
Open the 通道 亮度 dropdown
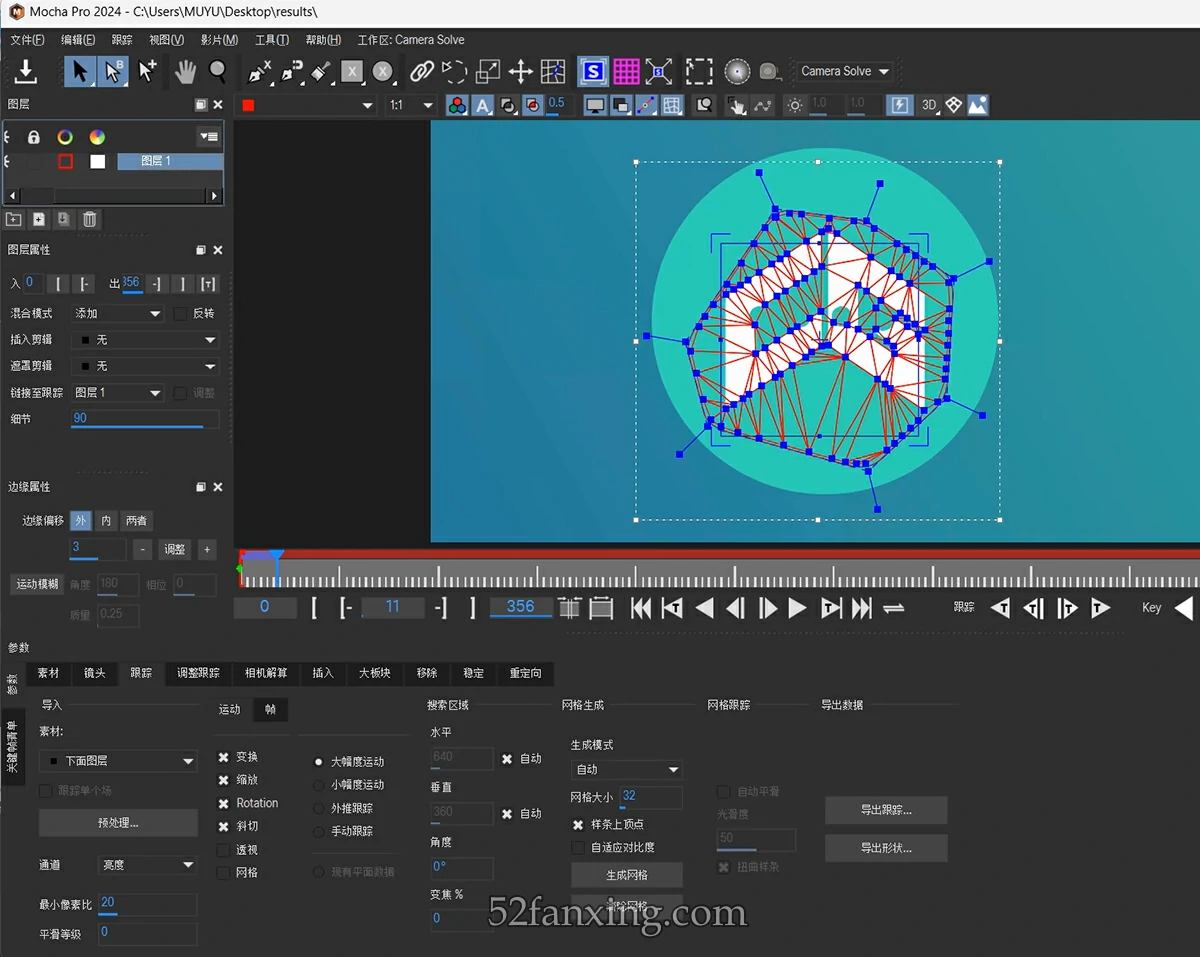147,865
